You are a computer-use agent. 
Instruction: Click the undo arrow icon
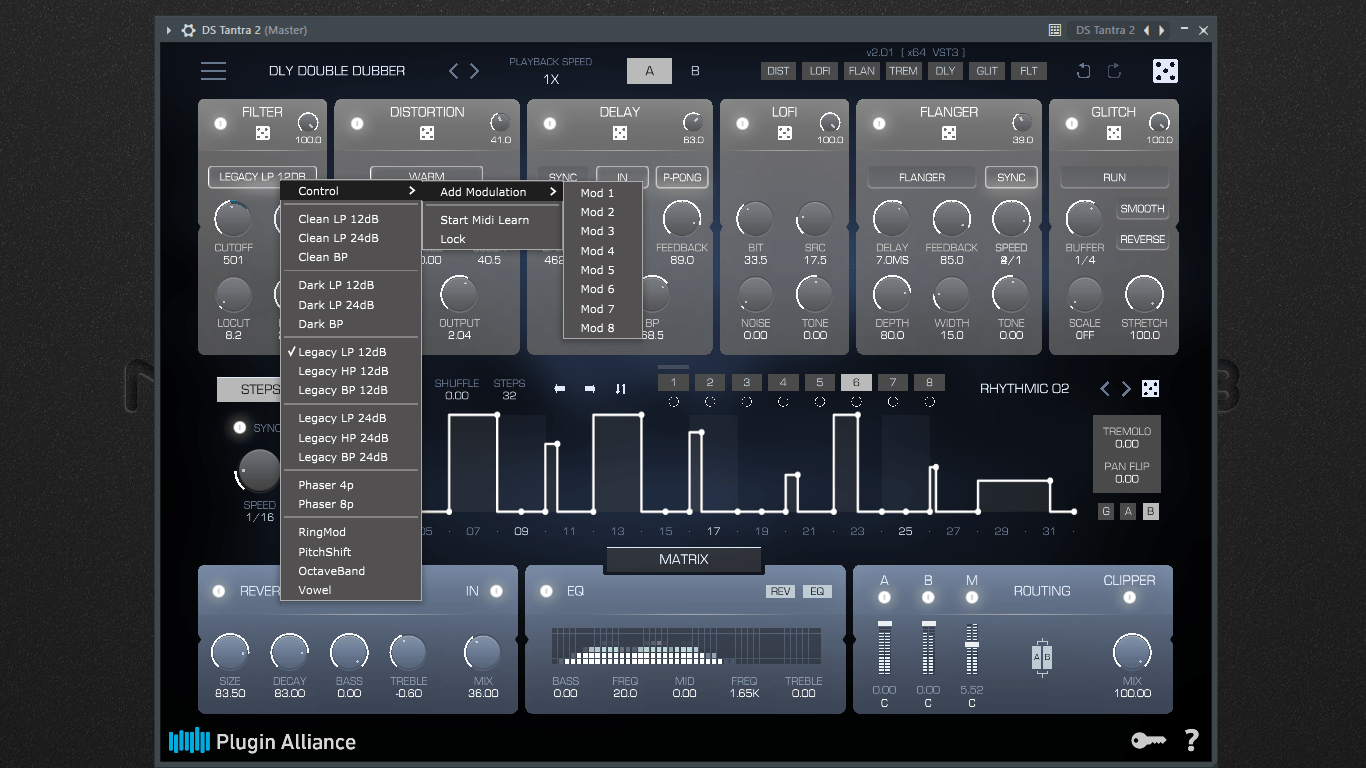coord(1083,71)
